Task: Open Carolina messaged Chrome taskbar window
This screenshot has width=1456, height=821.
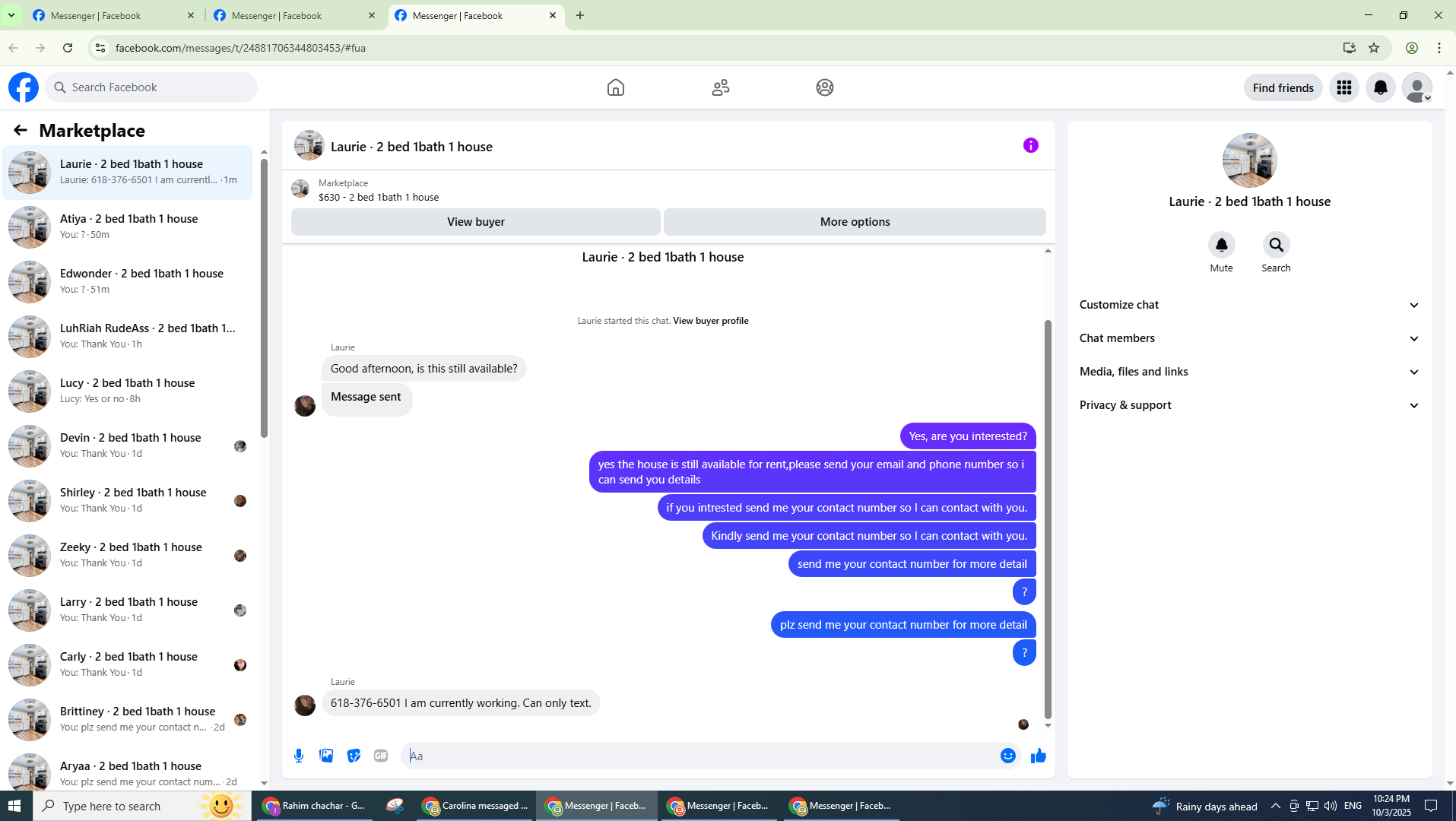Action: coord(476,806)
